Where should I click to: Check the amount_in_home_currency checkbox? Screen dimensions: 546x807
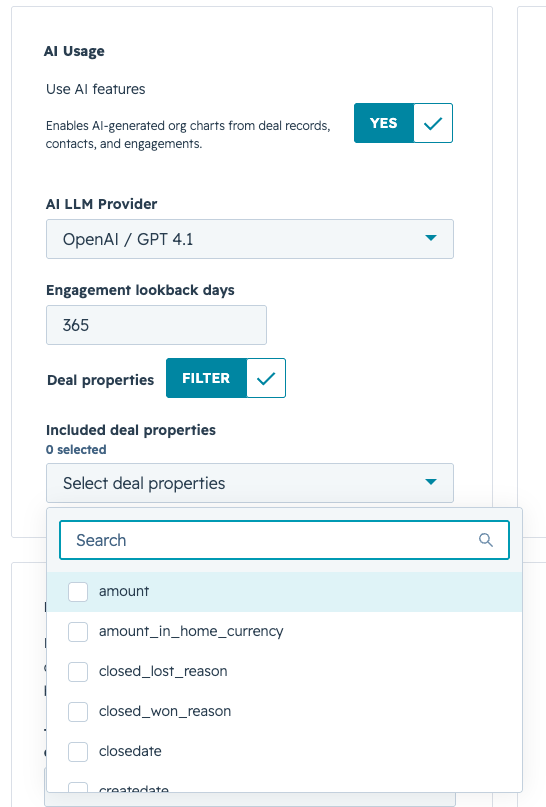coord(78,631)
